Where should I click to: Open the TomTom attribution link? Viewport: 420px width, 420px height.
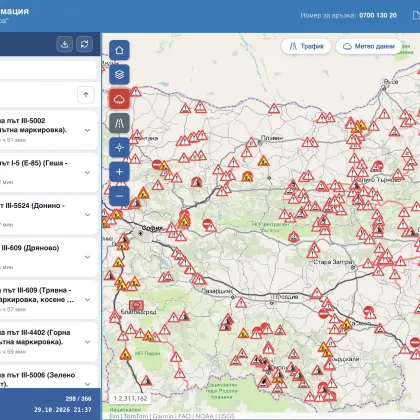pos(136,416)
